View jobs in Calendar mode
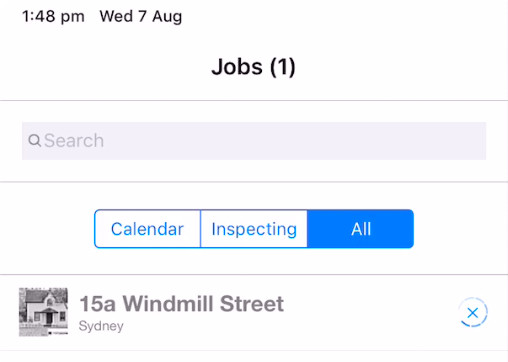The image size is (508, 362). click(147, 229)
